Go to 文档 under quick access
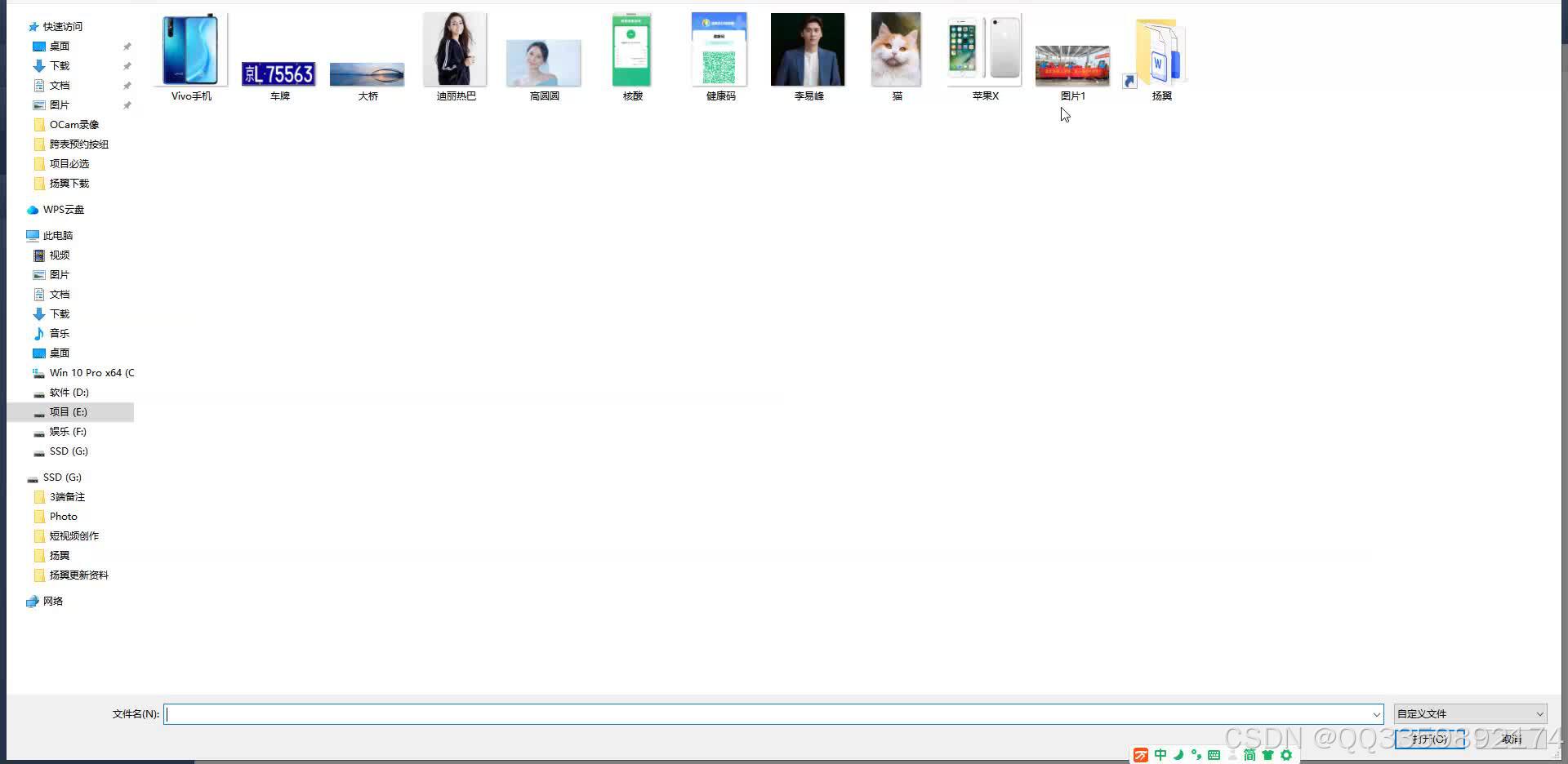1568x764 pixels. (x=59, y=85)
